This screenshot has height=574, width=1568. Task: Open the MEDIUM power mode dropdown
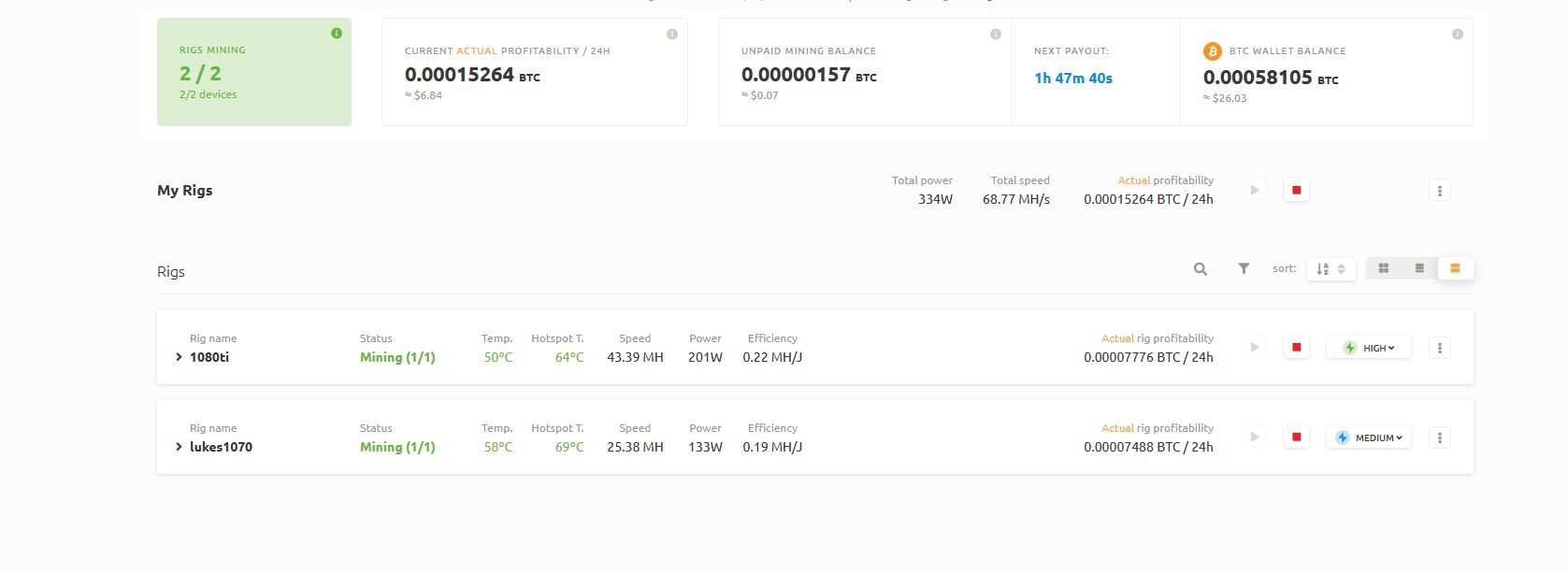pos(1369,438)
